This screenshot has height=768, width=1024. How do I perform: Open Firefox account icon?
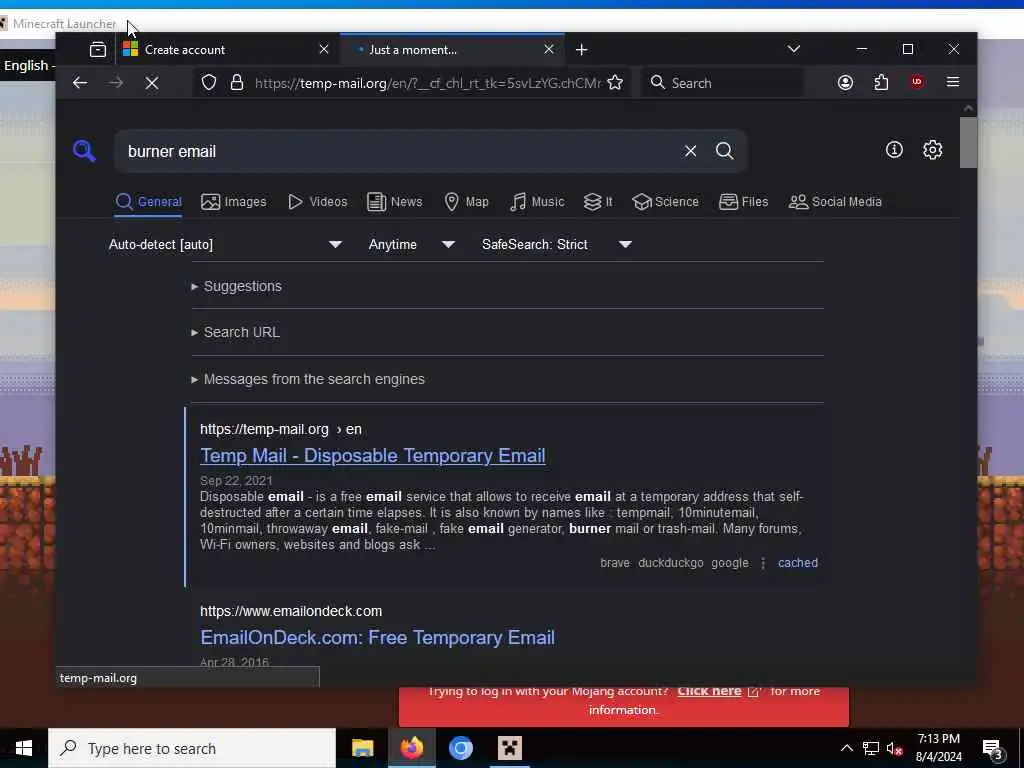pos(845,82)
